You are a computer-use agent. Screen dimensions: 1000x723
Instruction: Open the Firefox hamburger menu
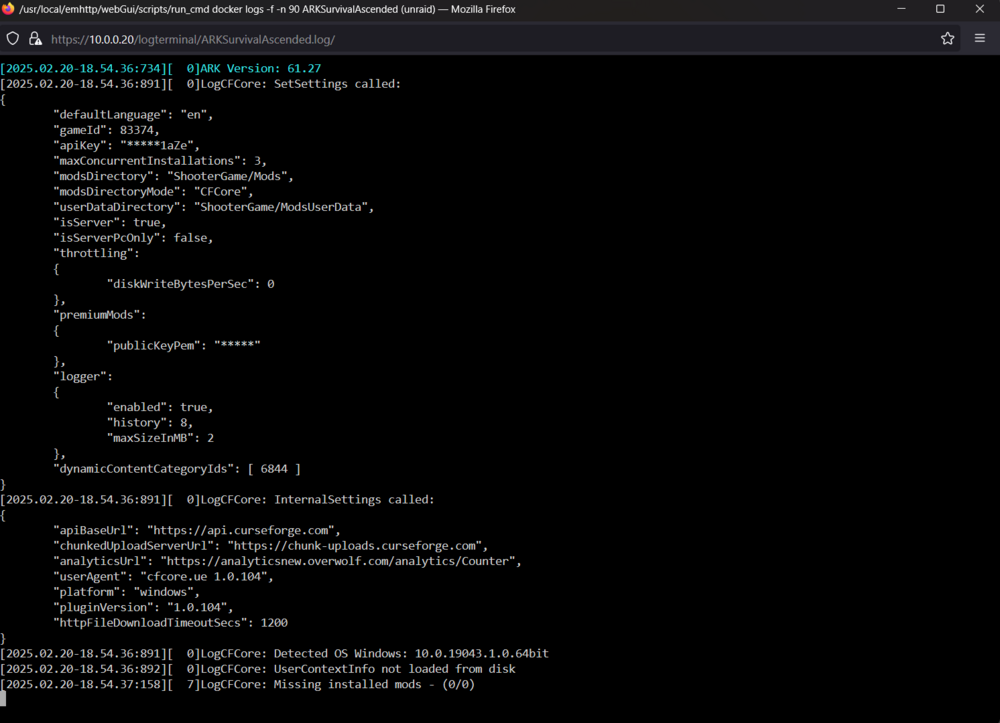(980, 38)
